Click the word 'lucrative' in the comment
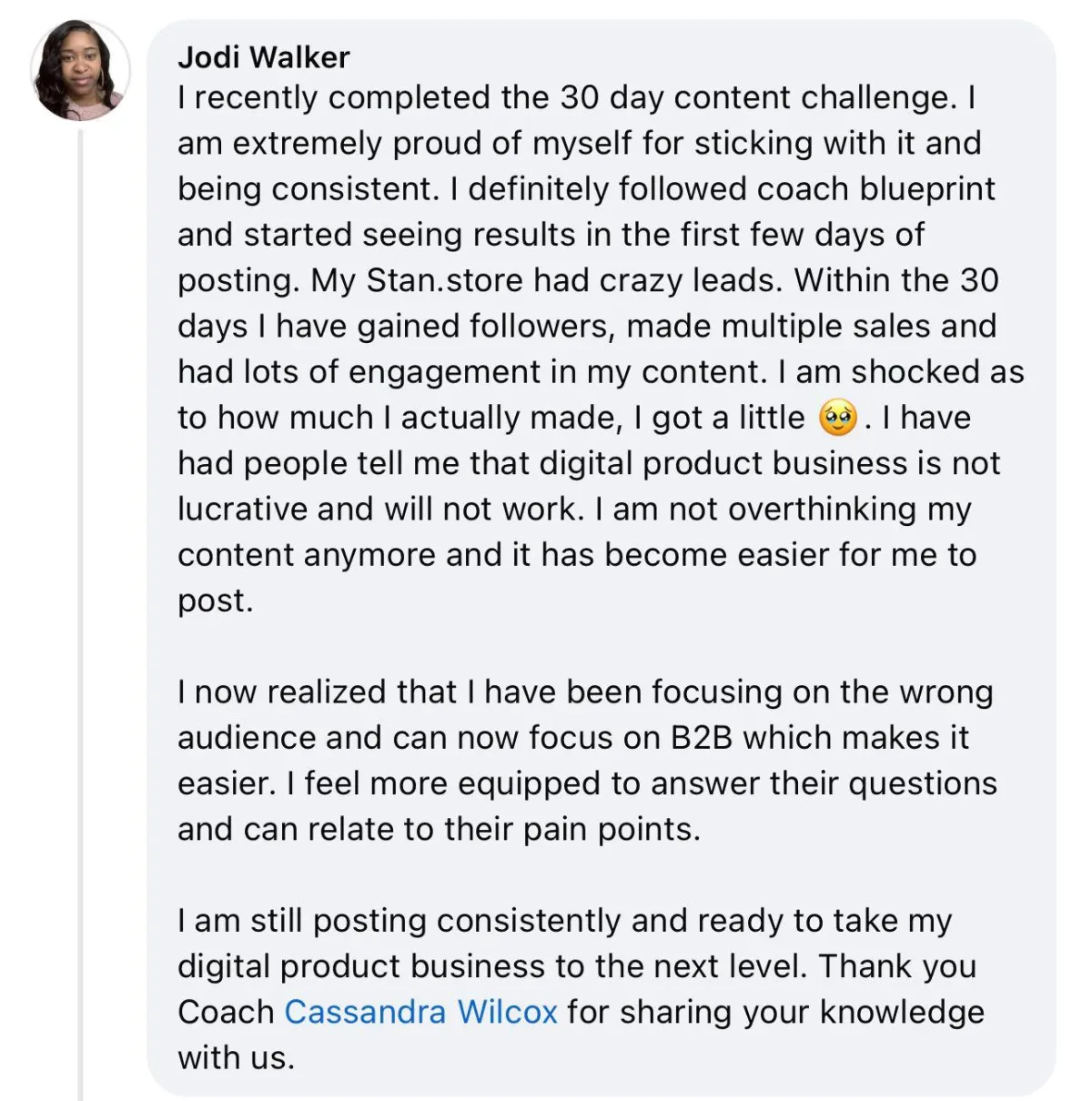The height and width of the screenshot is (1101, 1092). point(242,510)
